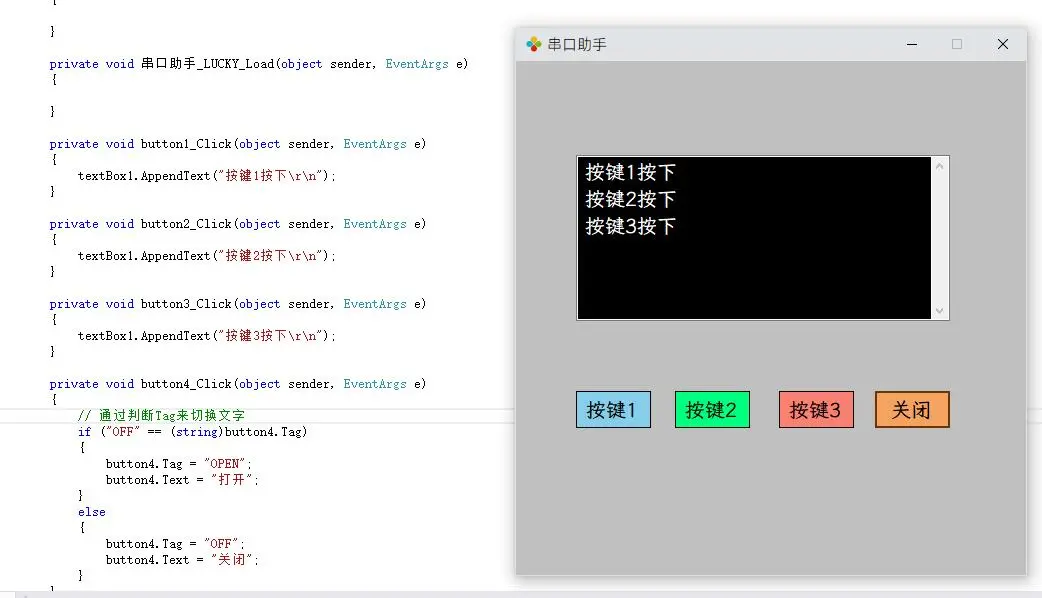Click the 按键2按下 line in output box
The image size is (1042, 598).
[631, 200]
